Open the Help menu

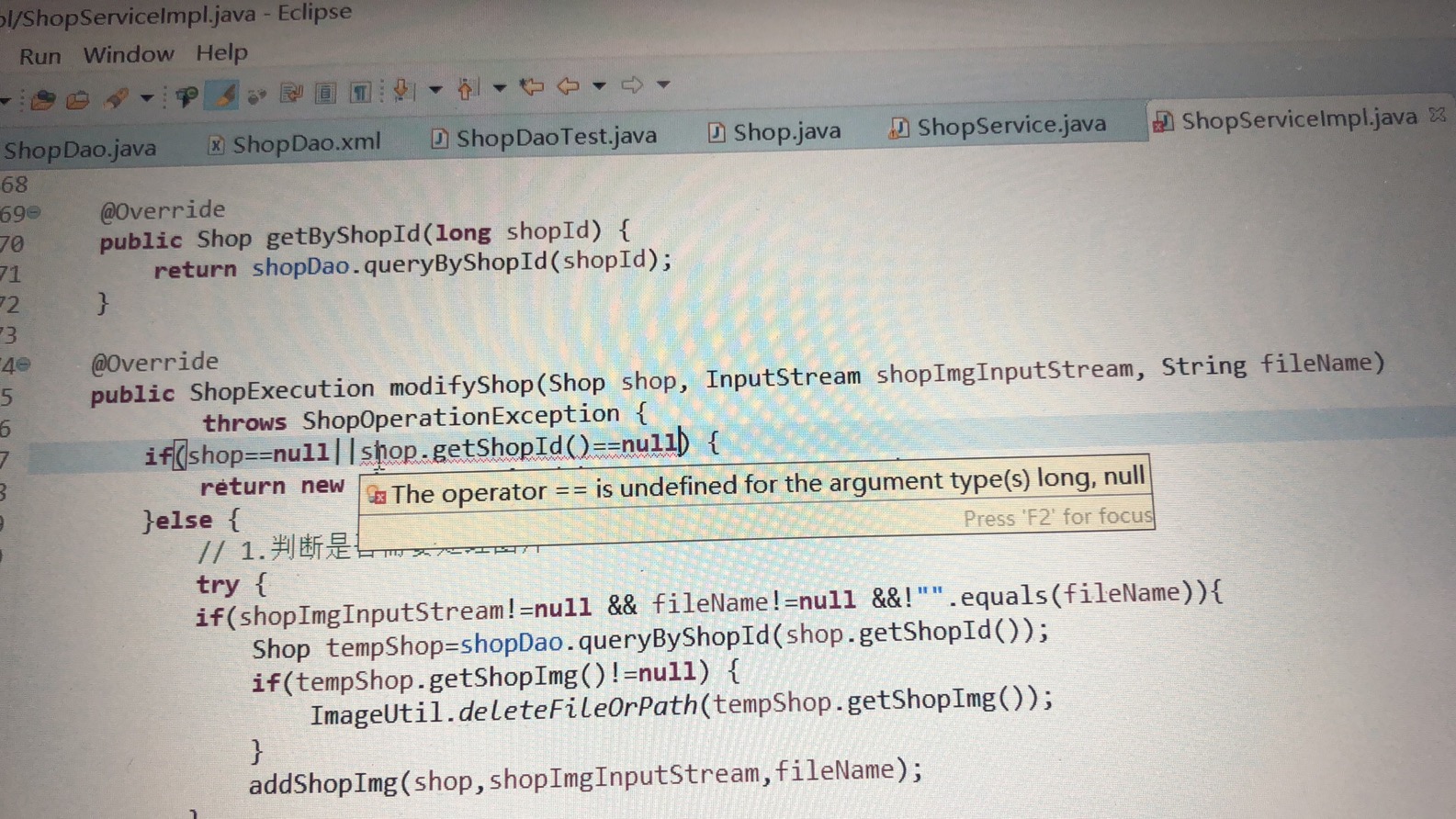(221, 52)
